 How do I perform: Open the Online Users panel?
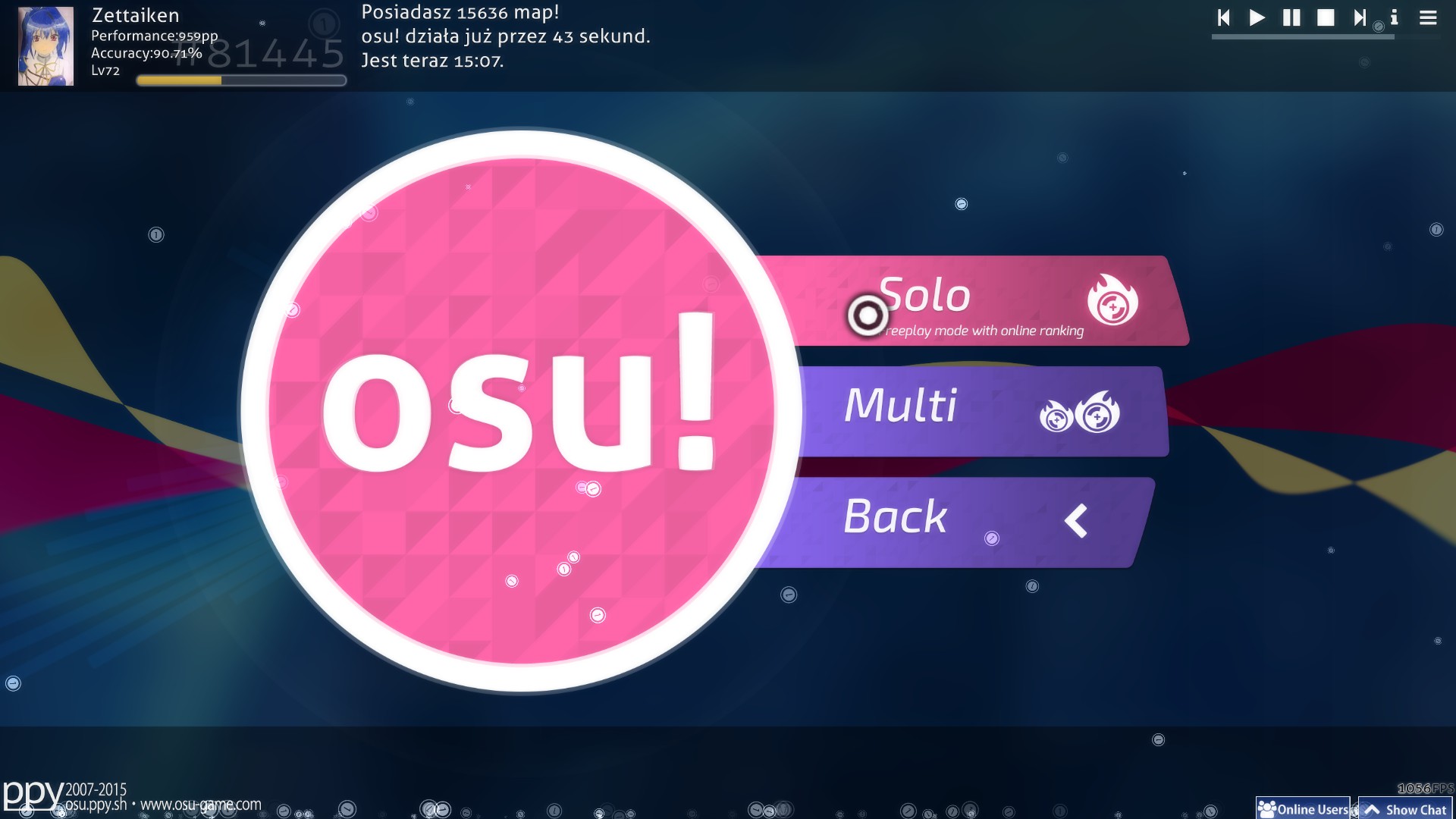[1303, 808]
